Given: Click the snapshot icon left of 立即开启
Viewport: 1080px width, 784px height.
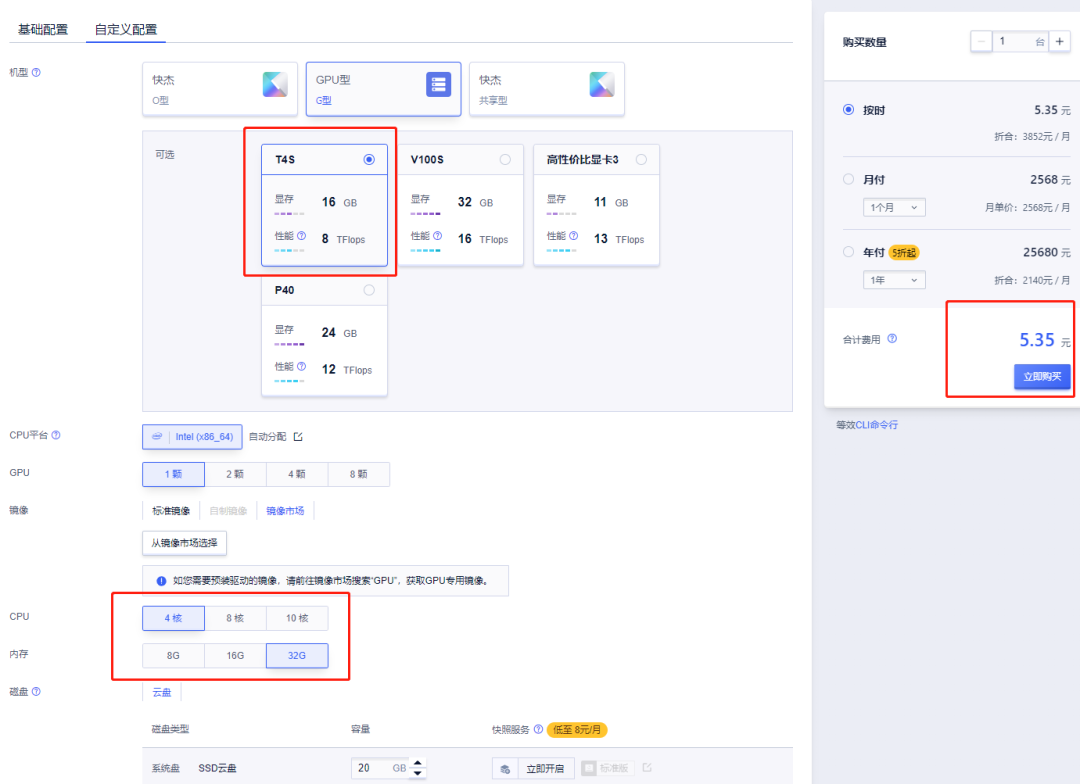Looking at the screenshot, I should 505,768.
